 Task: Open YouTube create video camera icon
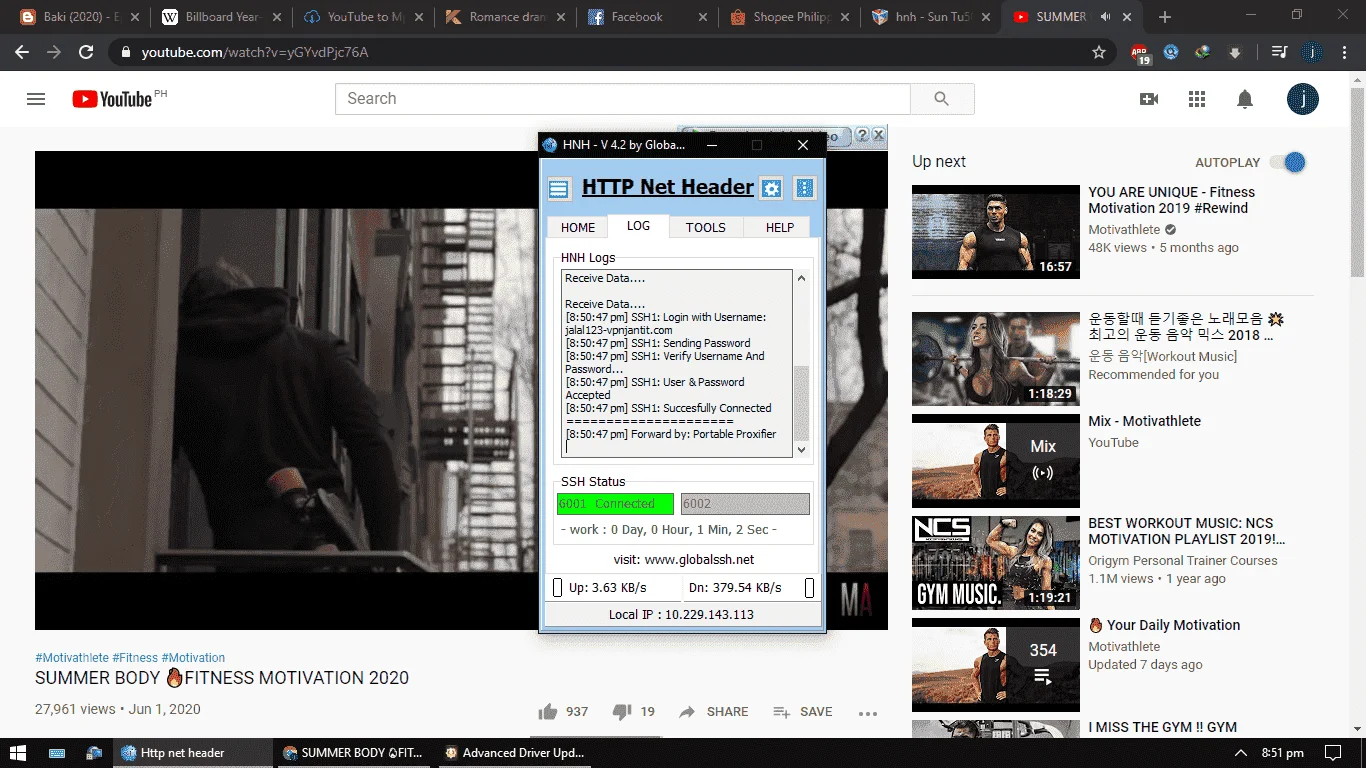[1149, 99]
